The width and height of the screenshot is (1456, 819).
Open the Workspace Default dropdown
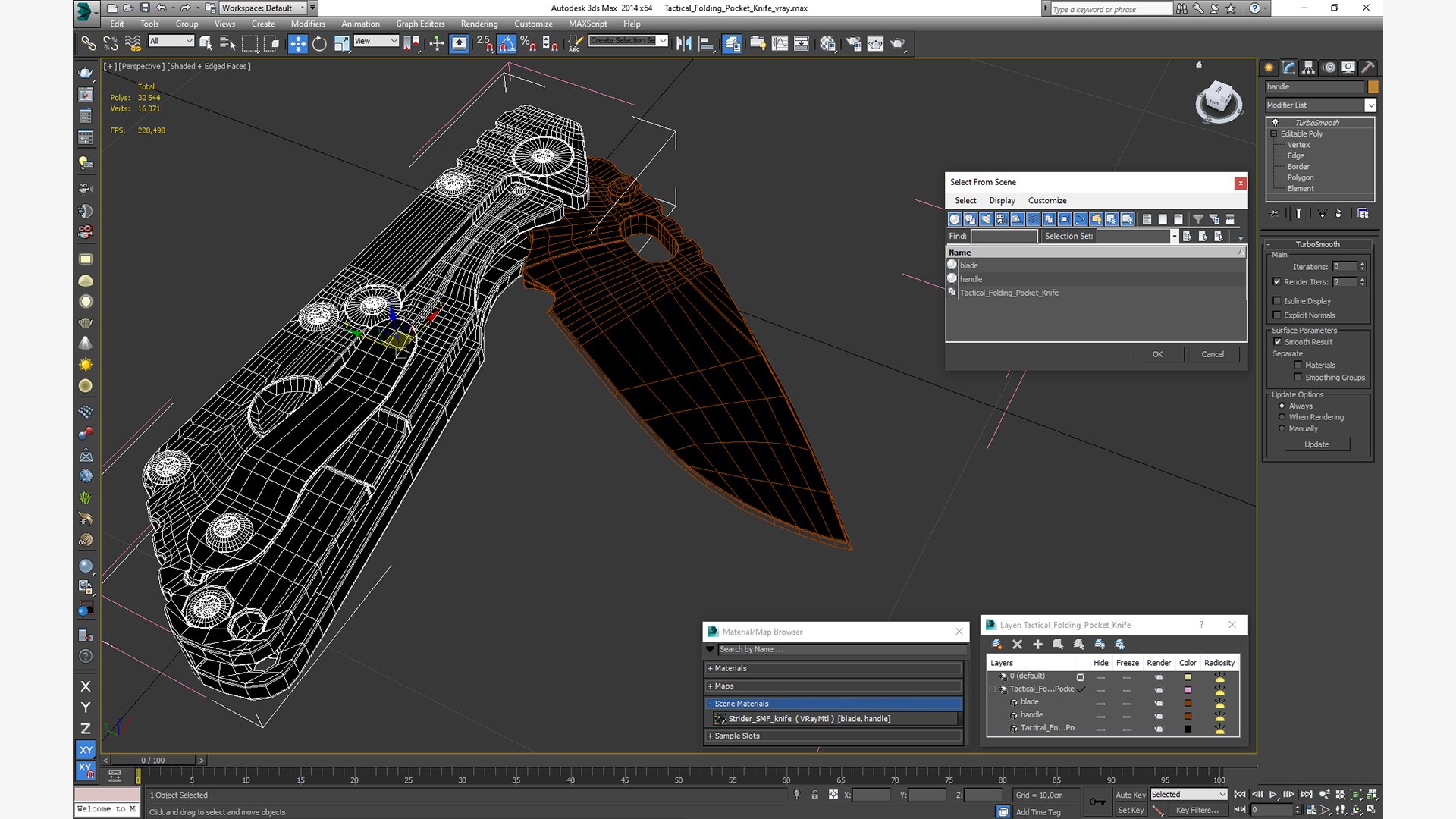tap(263, 8)
